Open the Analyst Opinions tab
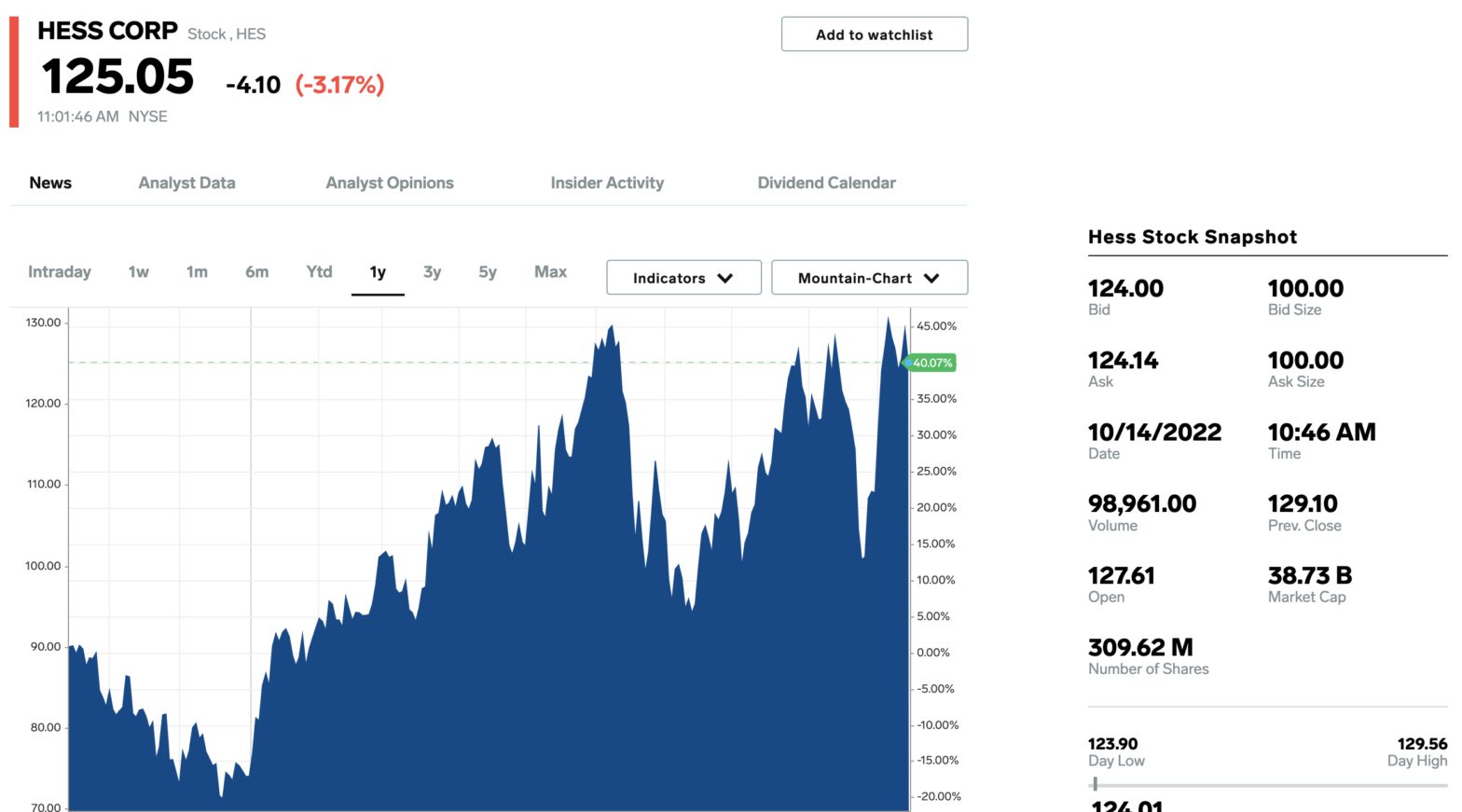The width and height of the screenshot is (1462, 812). (390, 183)
